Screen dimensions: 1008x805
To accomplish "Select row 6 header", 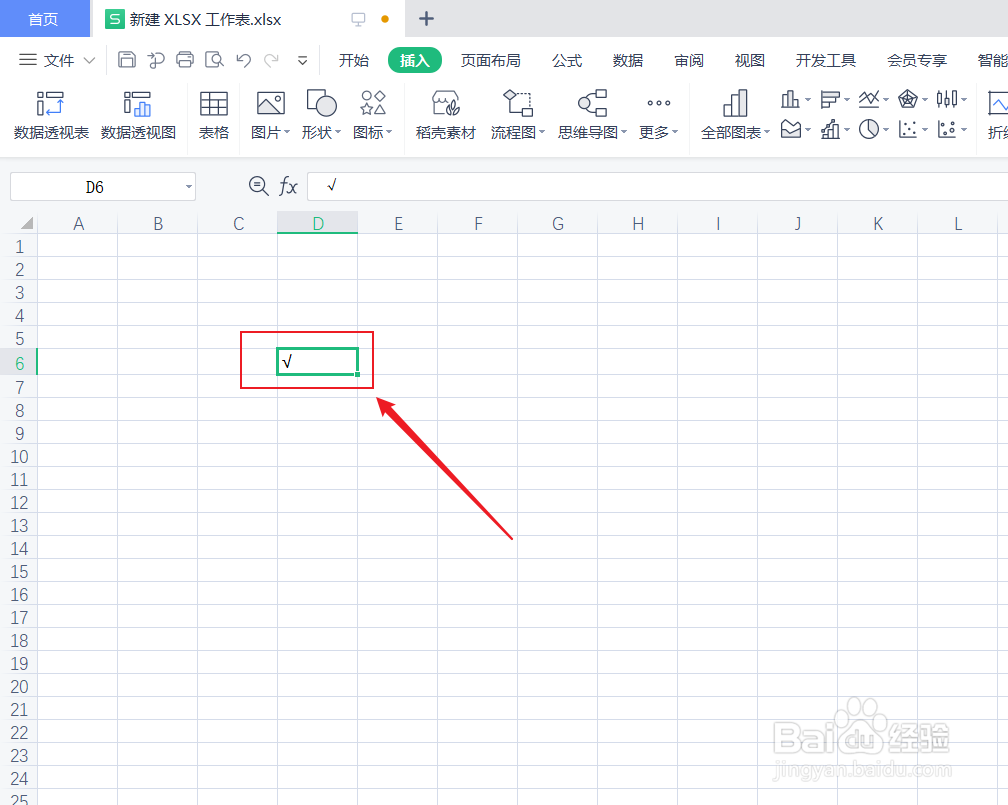I will [19, 363].
